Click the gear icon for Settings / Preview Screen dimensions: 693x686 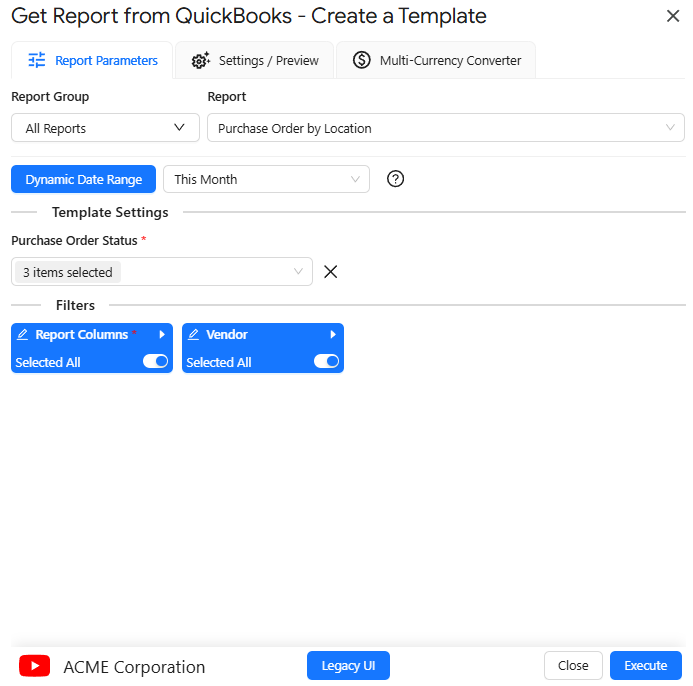(201, 60)
